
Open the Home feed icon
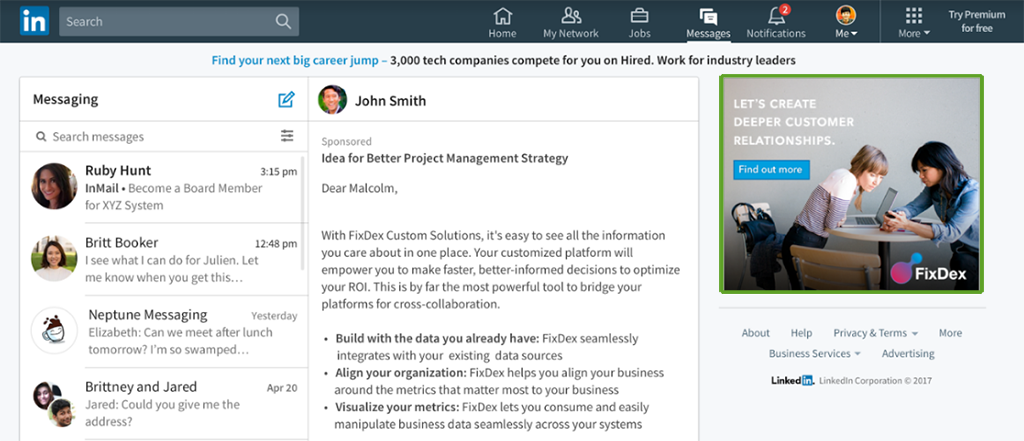502,16
